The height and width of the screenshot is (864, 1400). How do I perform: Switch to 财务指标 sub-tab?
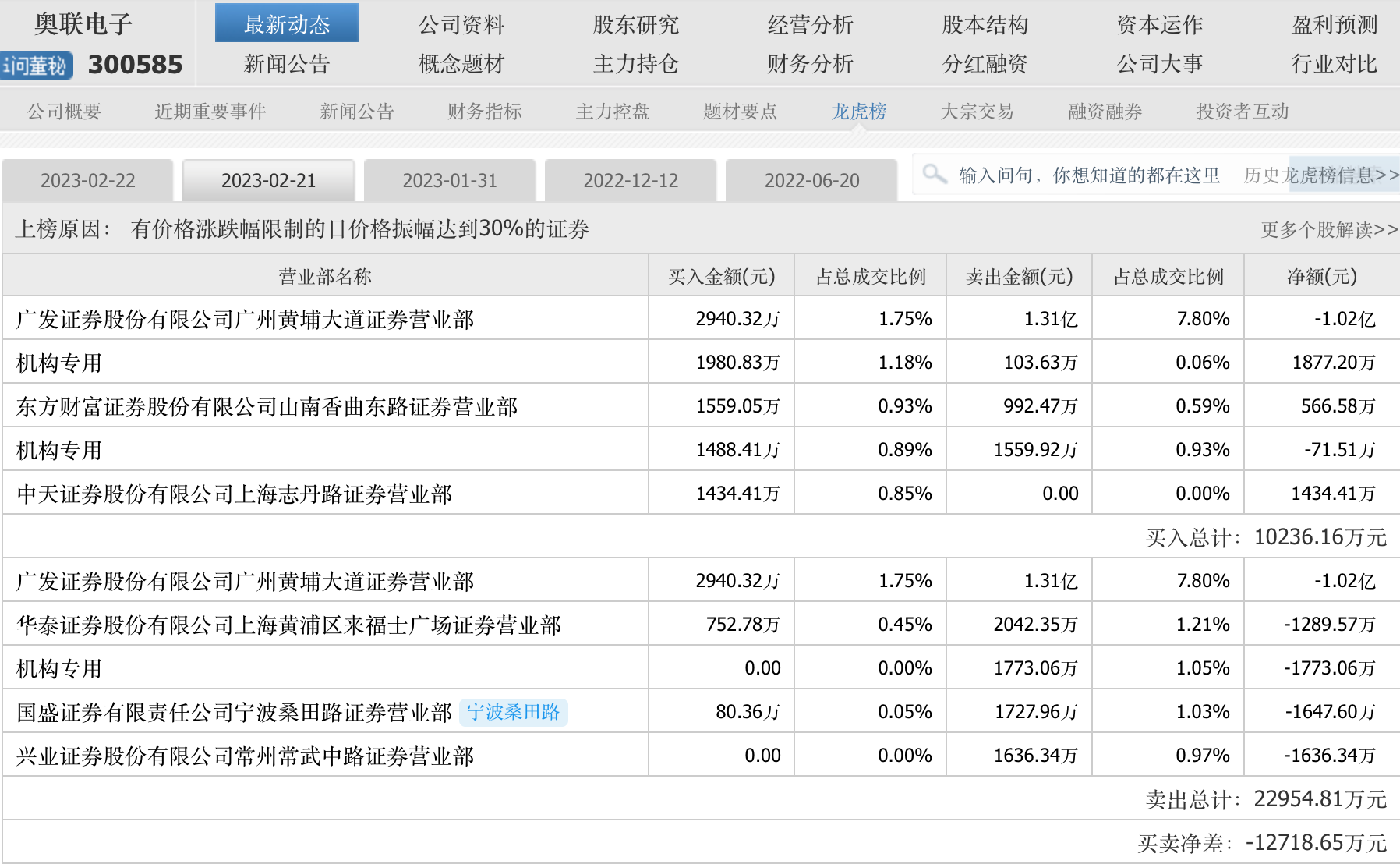point(485,112)
